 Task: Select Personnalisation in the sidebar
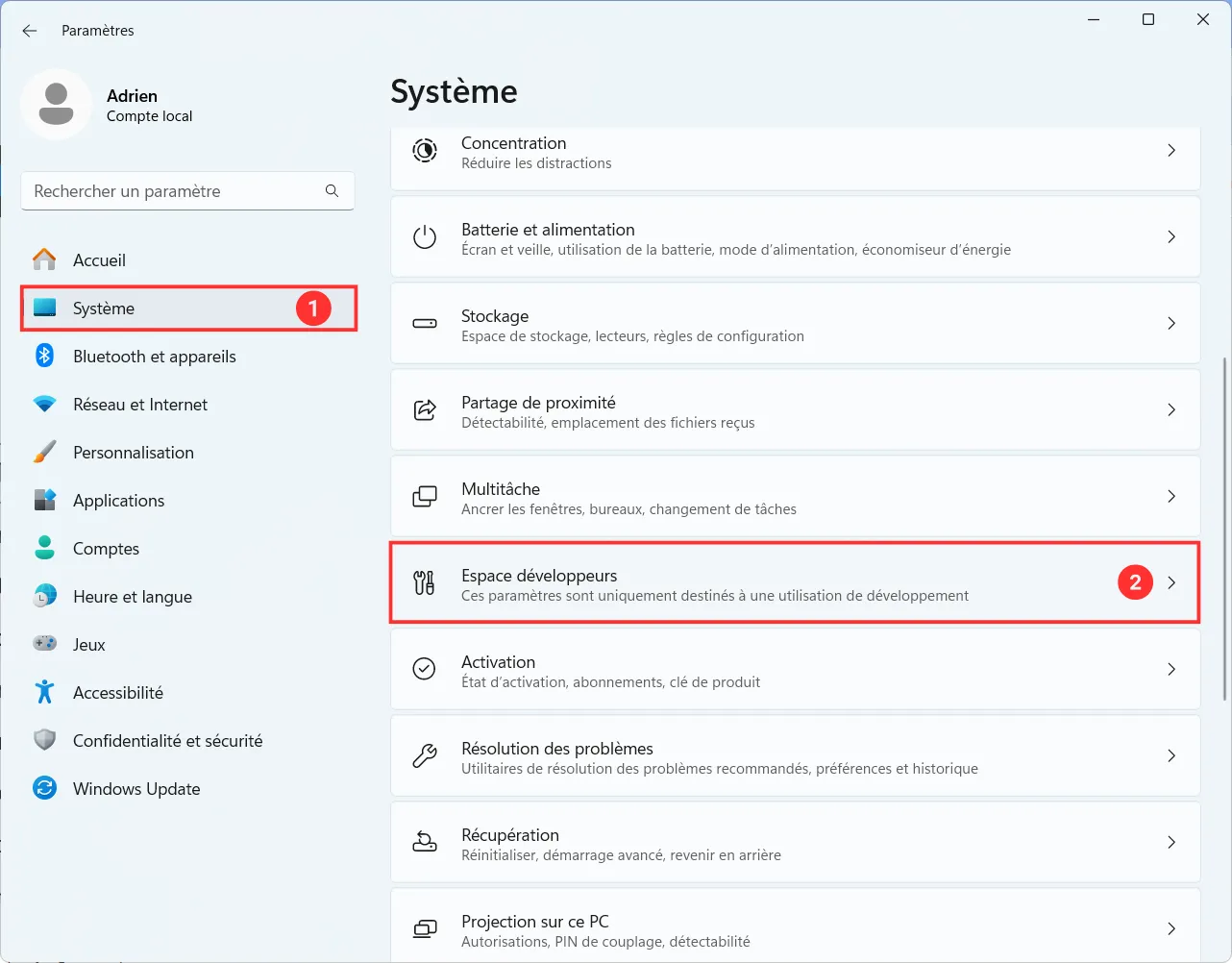point(134,453)
